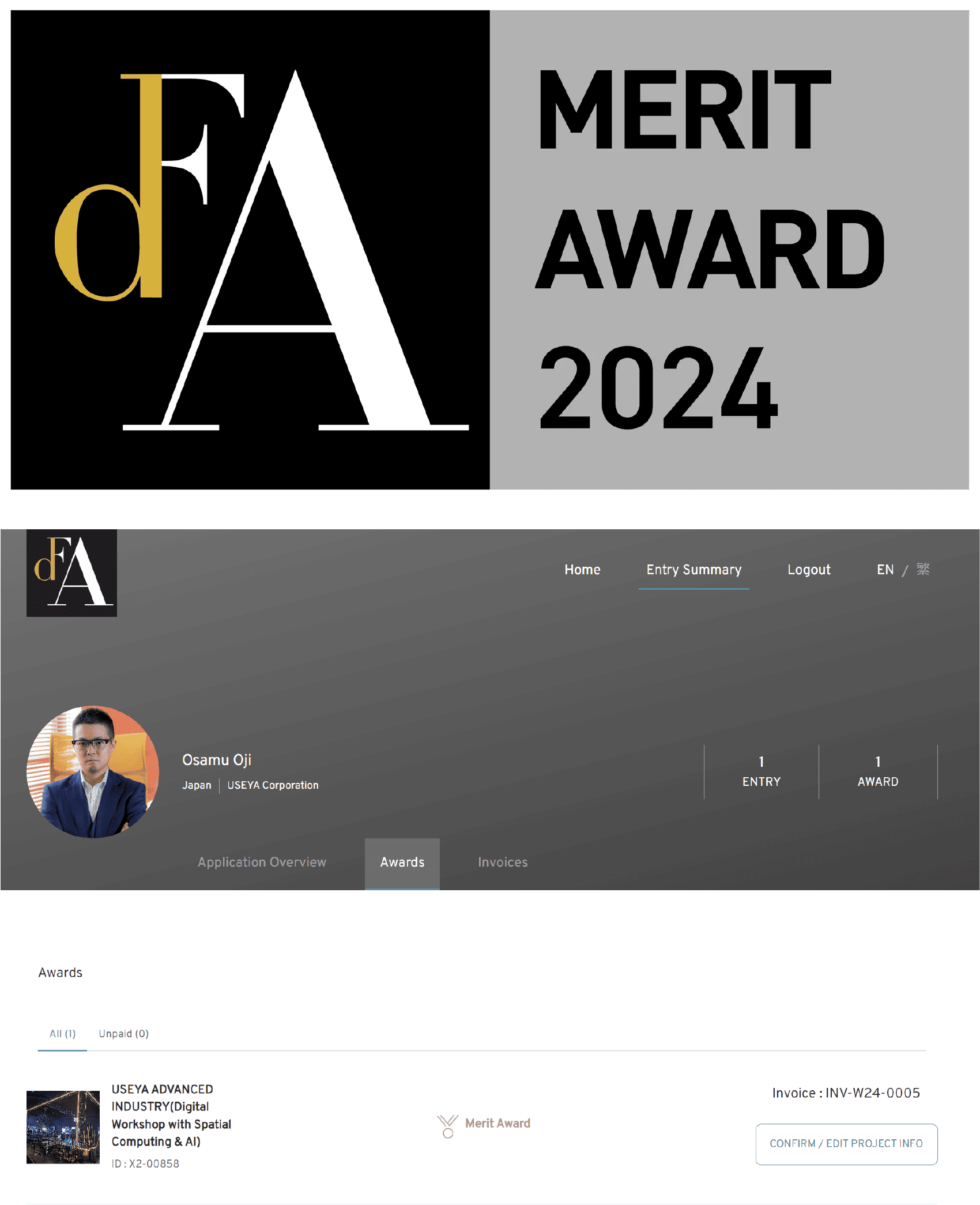Filter awards by All (1)

tap(62, 1034)
